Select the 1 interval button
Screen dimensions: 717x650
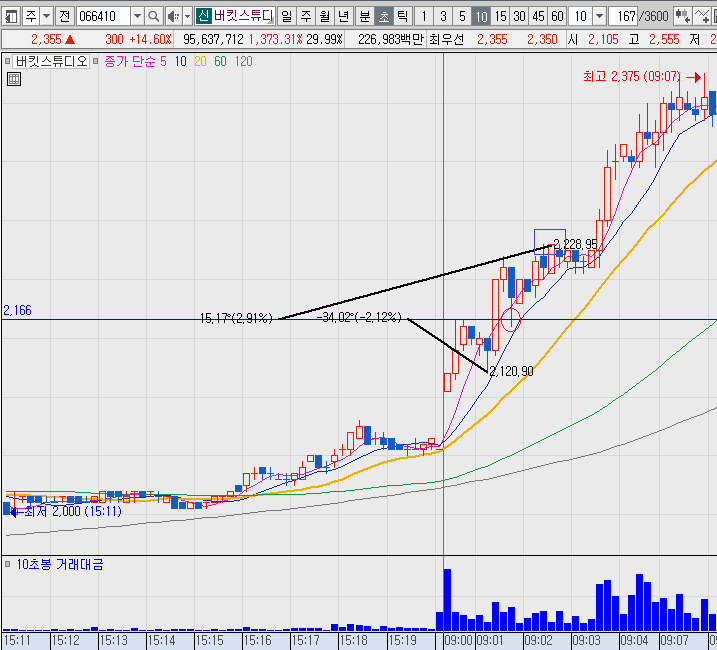424,17
